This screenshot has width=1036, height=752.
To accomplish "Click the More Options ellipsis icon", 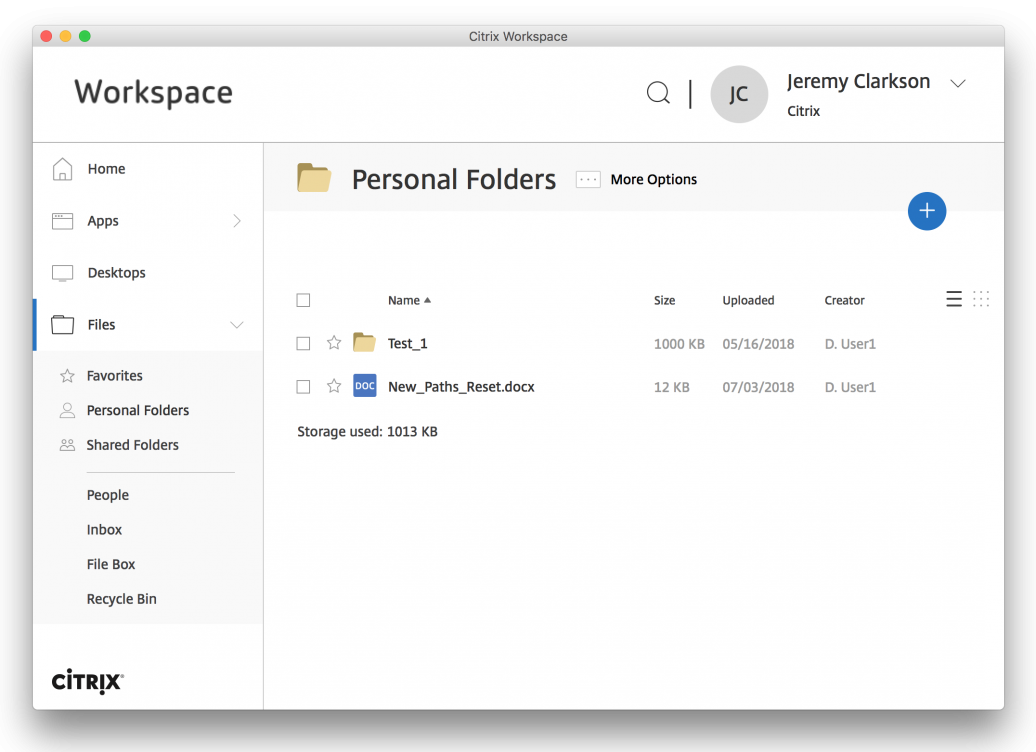I will pos(588,180).
